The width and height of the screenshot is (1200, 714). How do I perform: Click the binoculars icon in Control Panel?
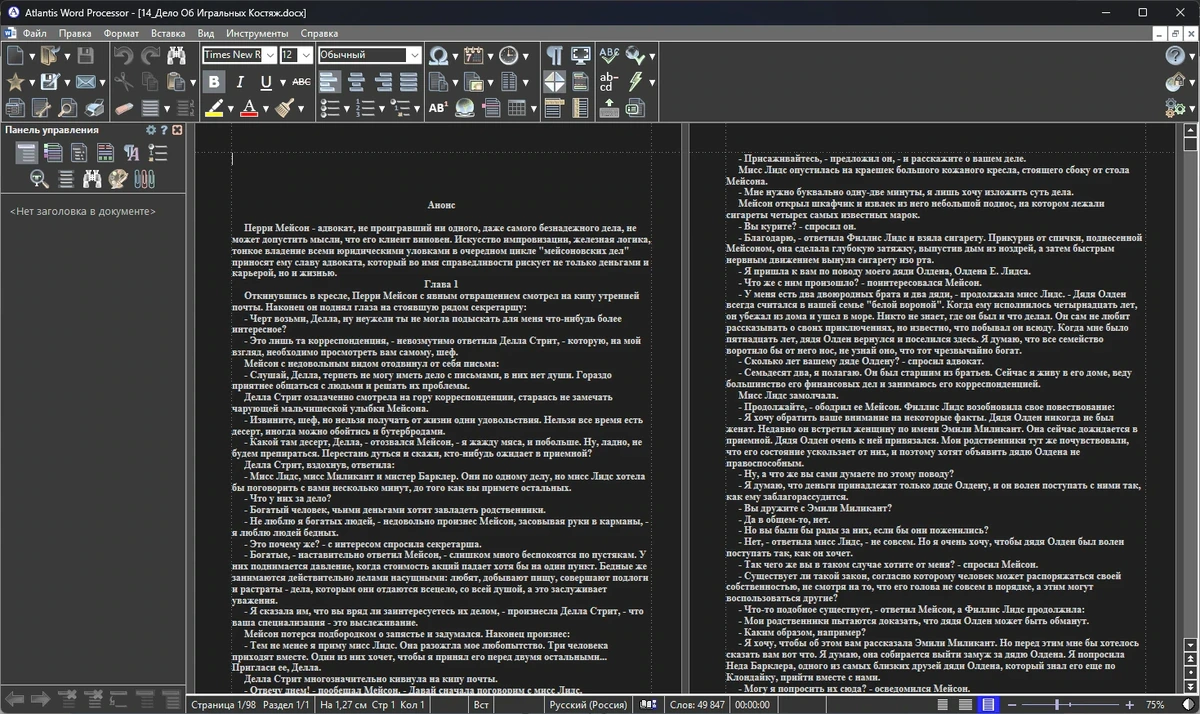[x=92, y=179]
